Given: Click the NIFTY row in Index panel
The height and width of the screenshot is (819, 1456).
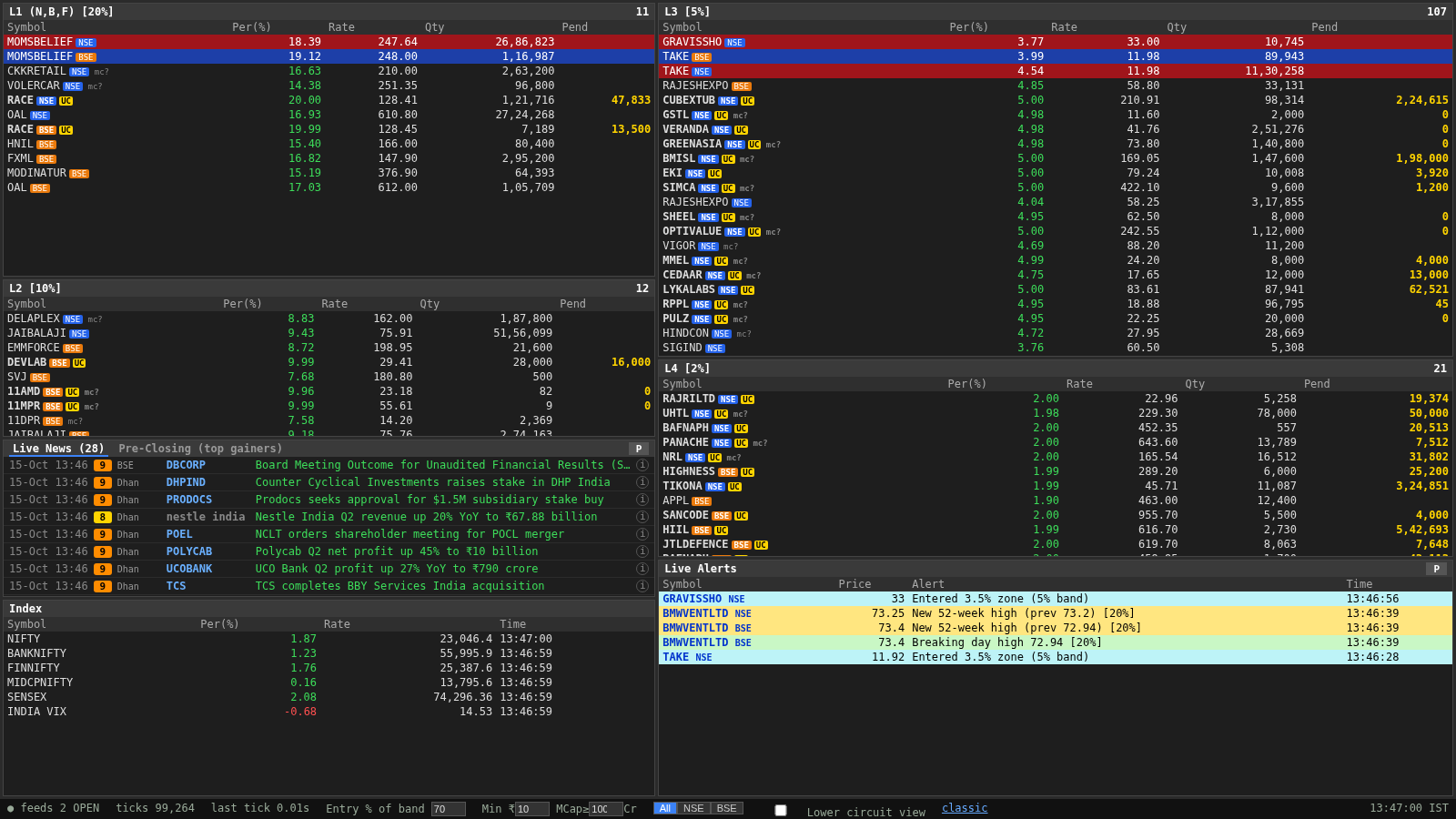Looking at the screenshot, I should click(x=329, y=639).
